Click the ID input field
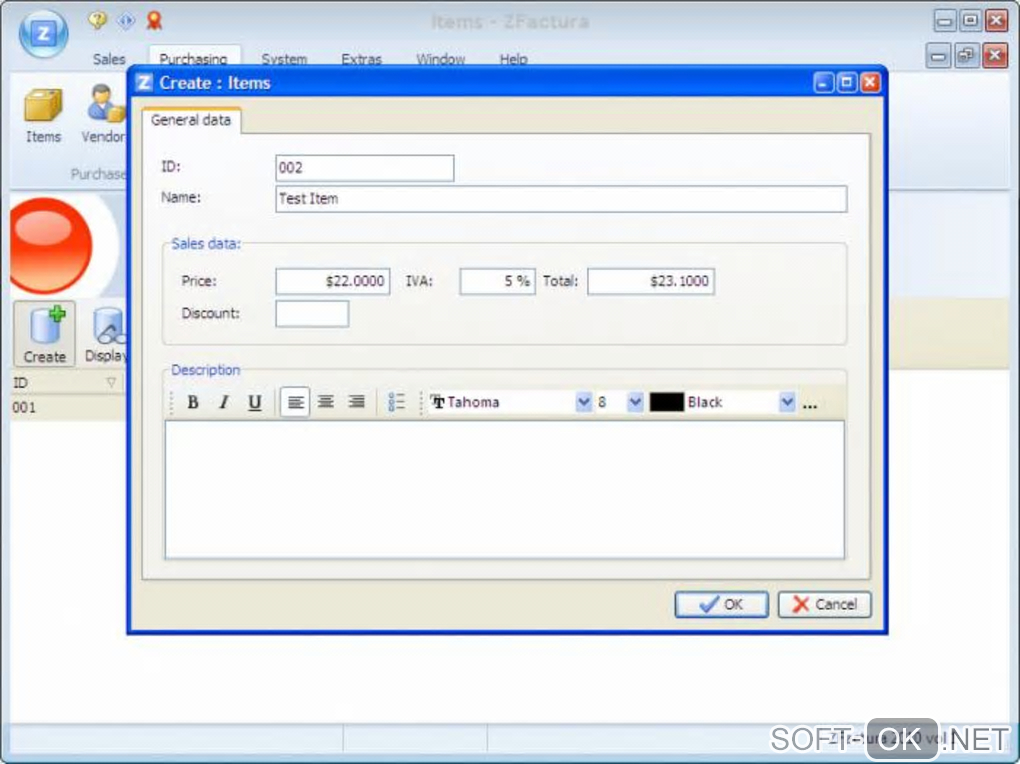The image size is (1020, 764). 364,168
